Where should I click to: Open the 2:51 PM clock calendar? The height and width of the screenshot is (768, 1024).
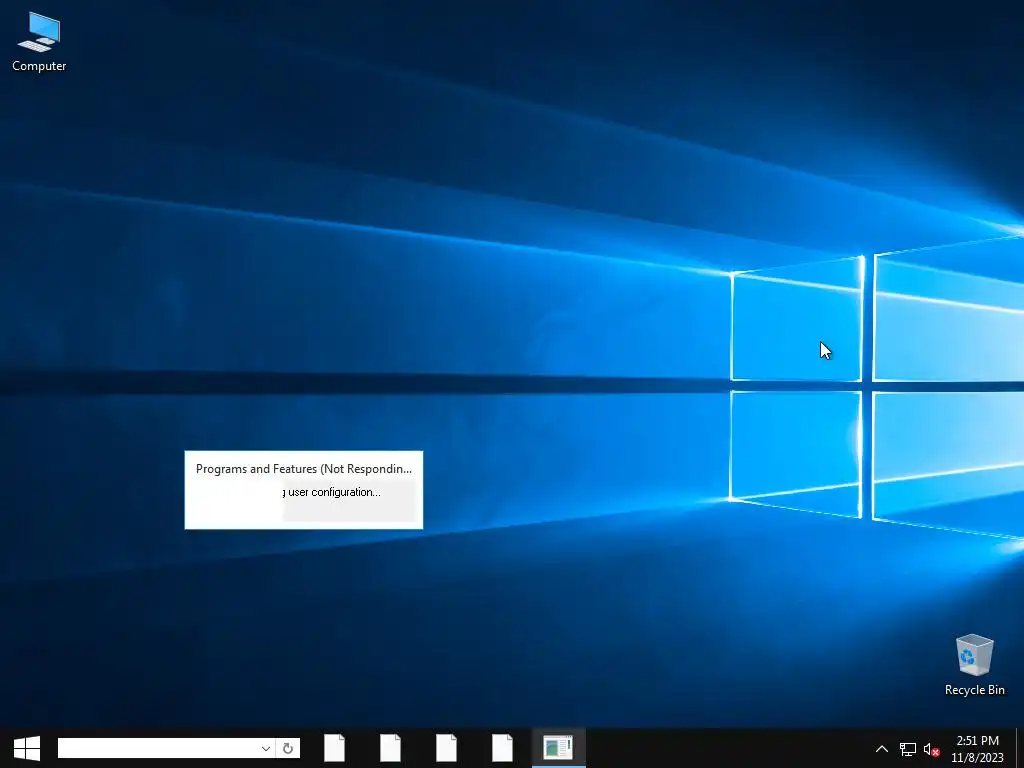point(977,749)
